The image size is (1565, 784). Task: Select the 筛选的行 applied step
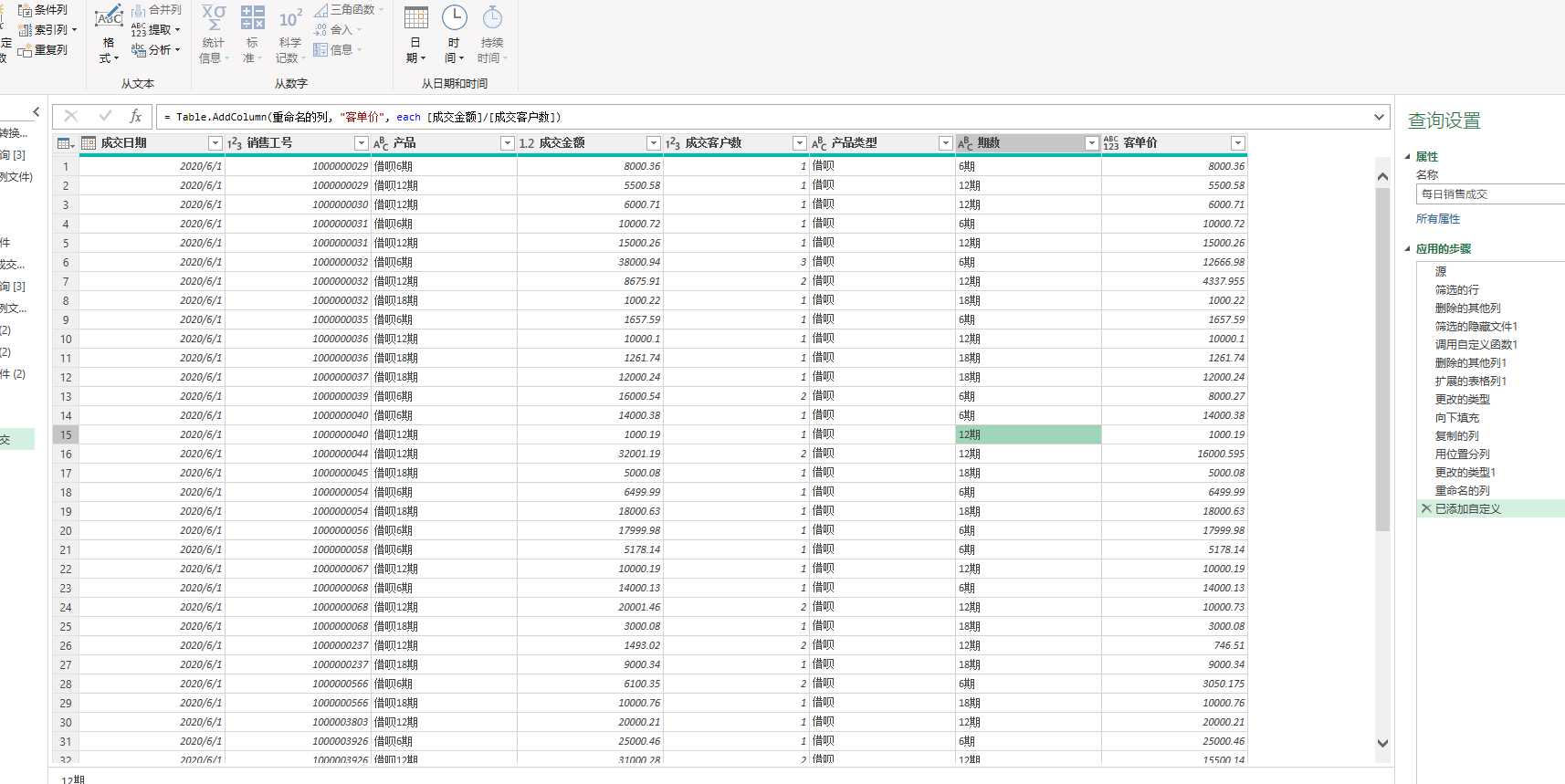(x=1457, y=289)
